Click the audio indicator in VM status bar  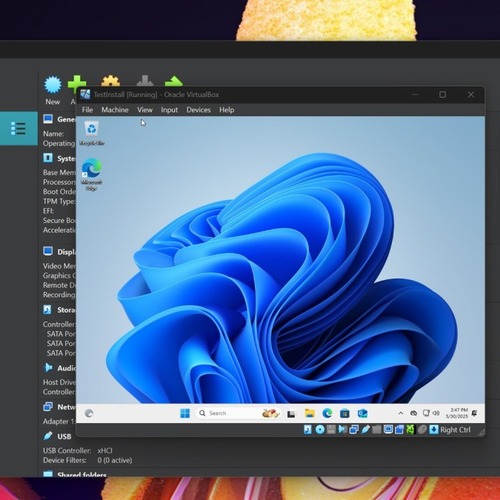click(342, 429)
